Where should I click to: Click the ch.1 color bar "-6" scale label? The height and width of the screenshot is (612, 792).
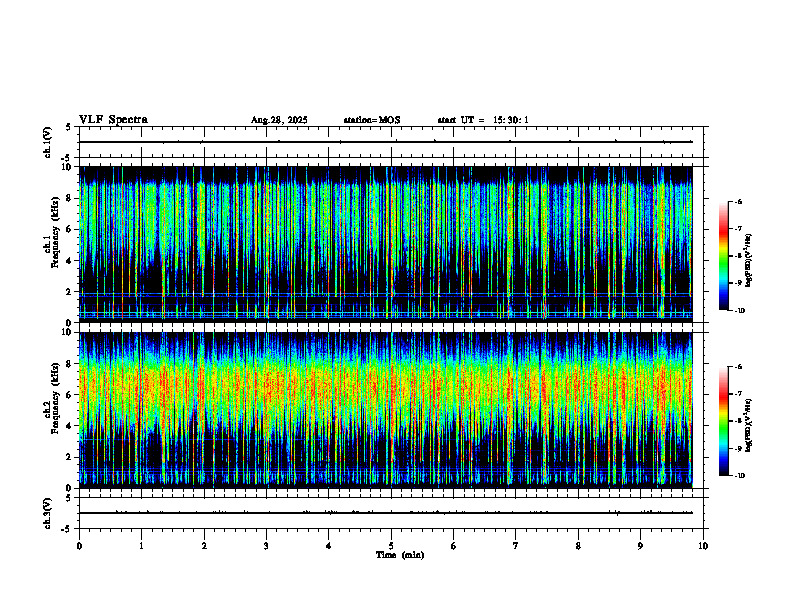[739, 201]
